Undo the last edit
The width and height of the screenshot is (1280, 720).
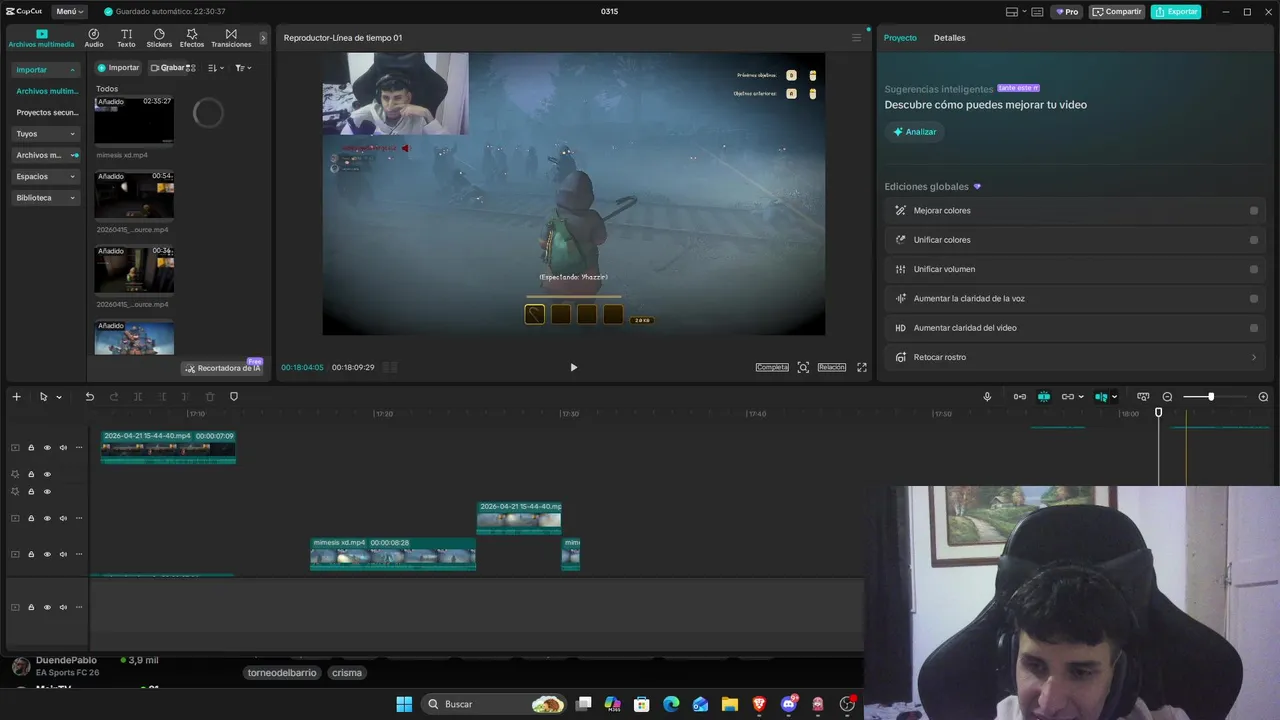click(x=89, y=397)
